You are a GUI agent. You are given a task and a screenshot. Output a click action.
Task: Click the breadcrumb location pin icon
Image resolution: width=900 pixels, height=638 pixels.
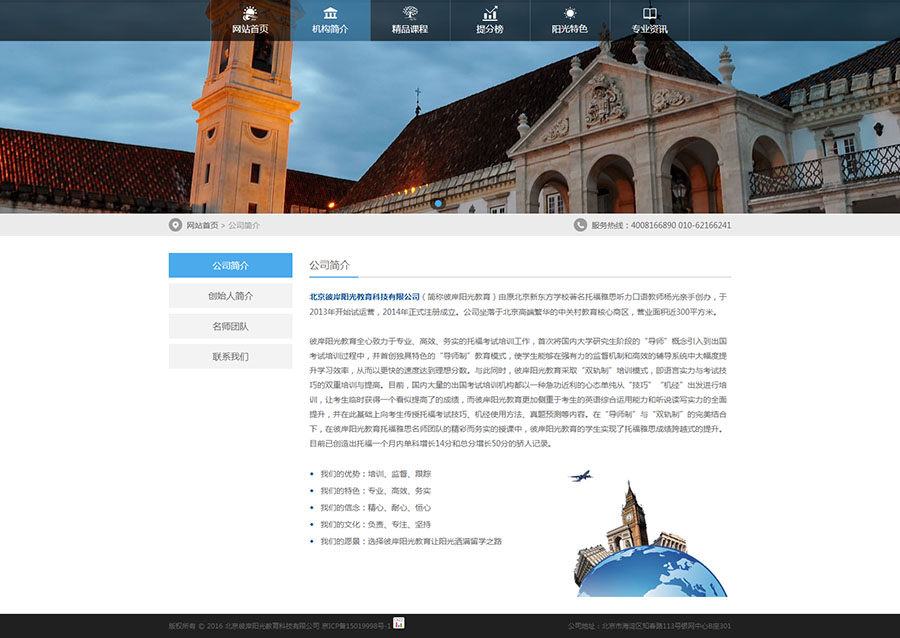(175, 225)
